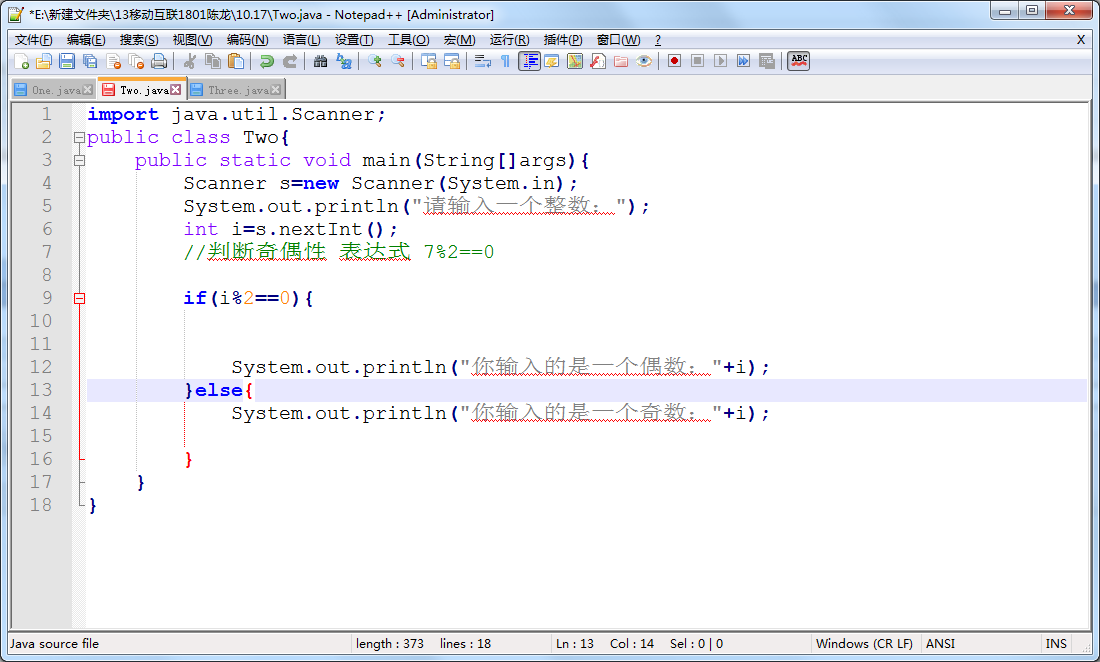Click the line 16 number in the margin
The image size is (1100, 662).
[x=41, y=459]
